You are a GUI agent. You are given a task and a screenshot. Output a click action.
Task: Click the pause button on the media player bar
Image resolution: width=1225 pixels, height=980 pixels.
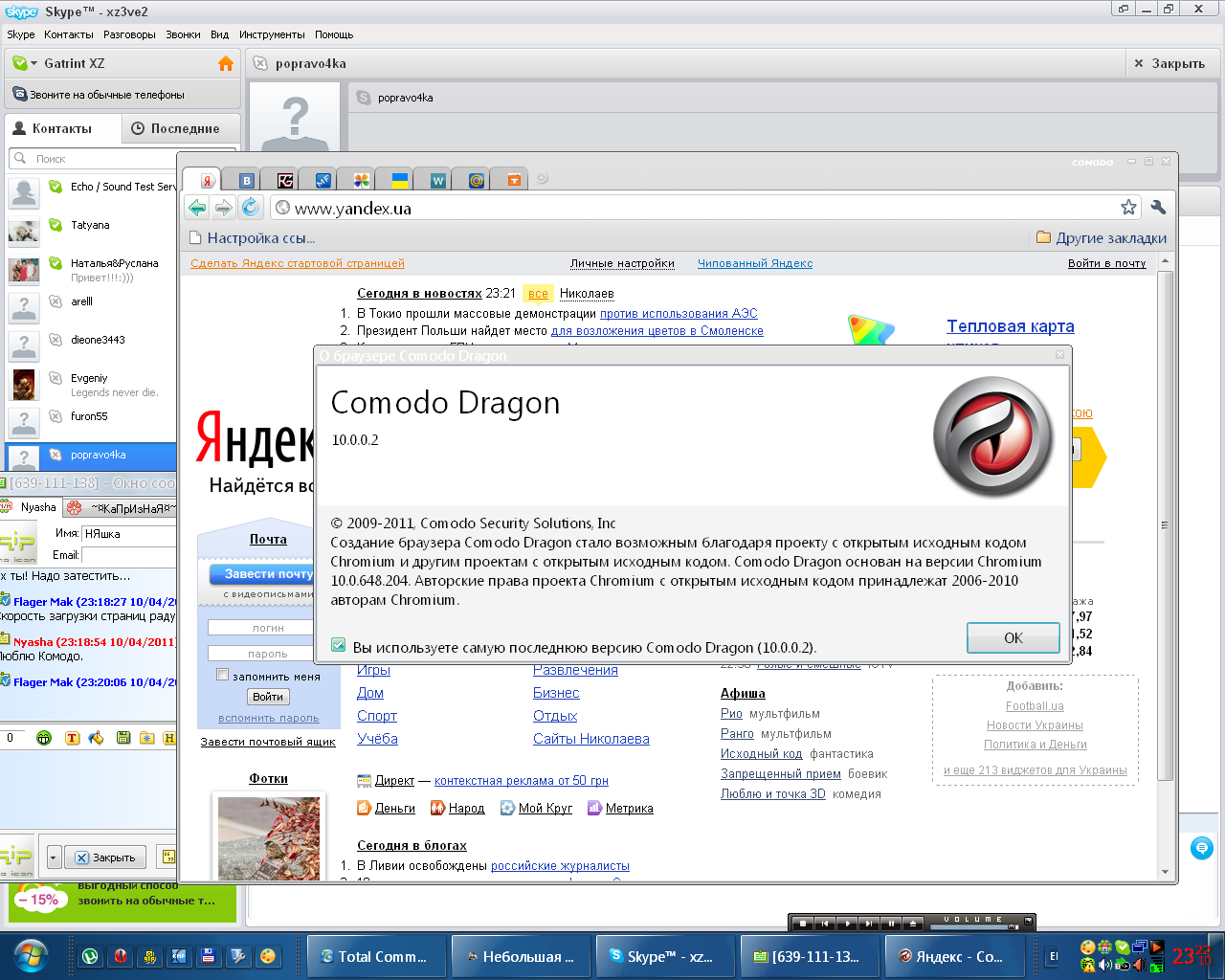tap(892, 924)
